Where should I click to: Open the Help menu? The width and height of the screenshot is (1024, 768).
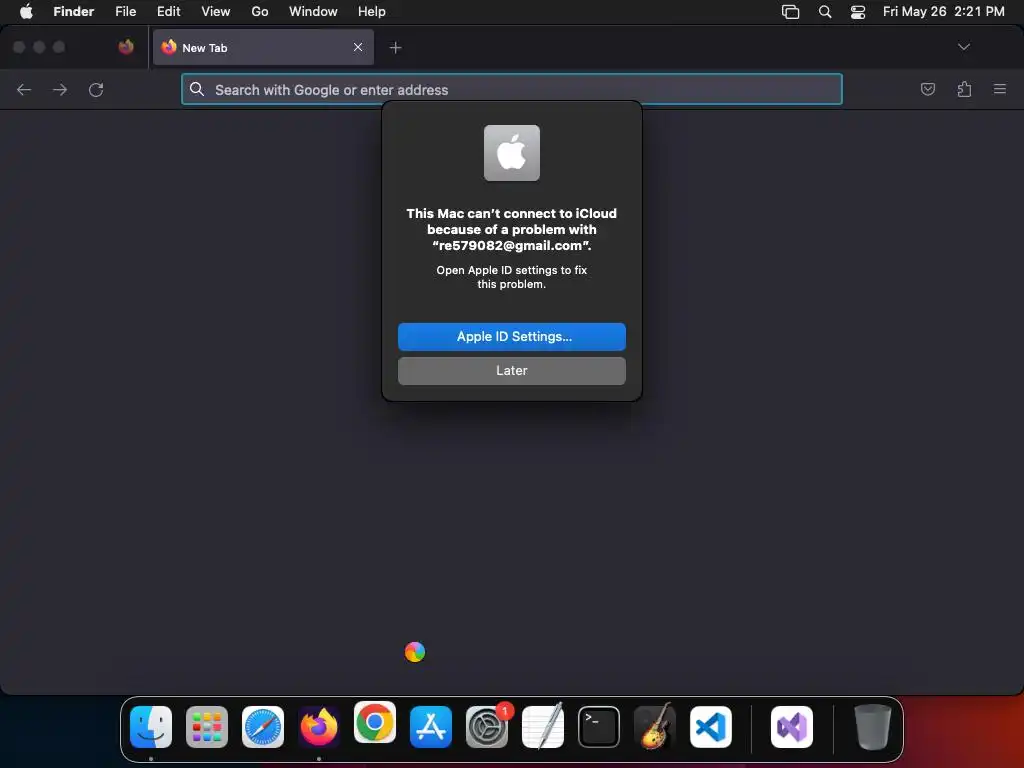coord(372,11)
